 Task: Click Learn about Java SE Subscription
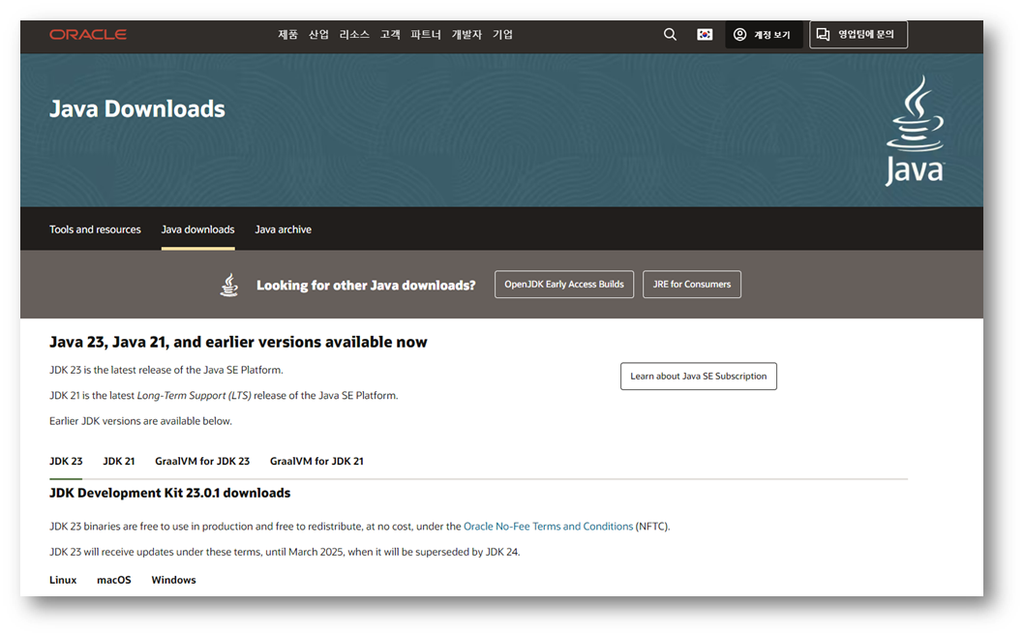tap(699, 376)
